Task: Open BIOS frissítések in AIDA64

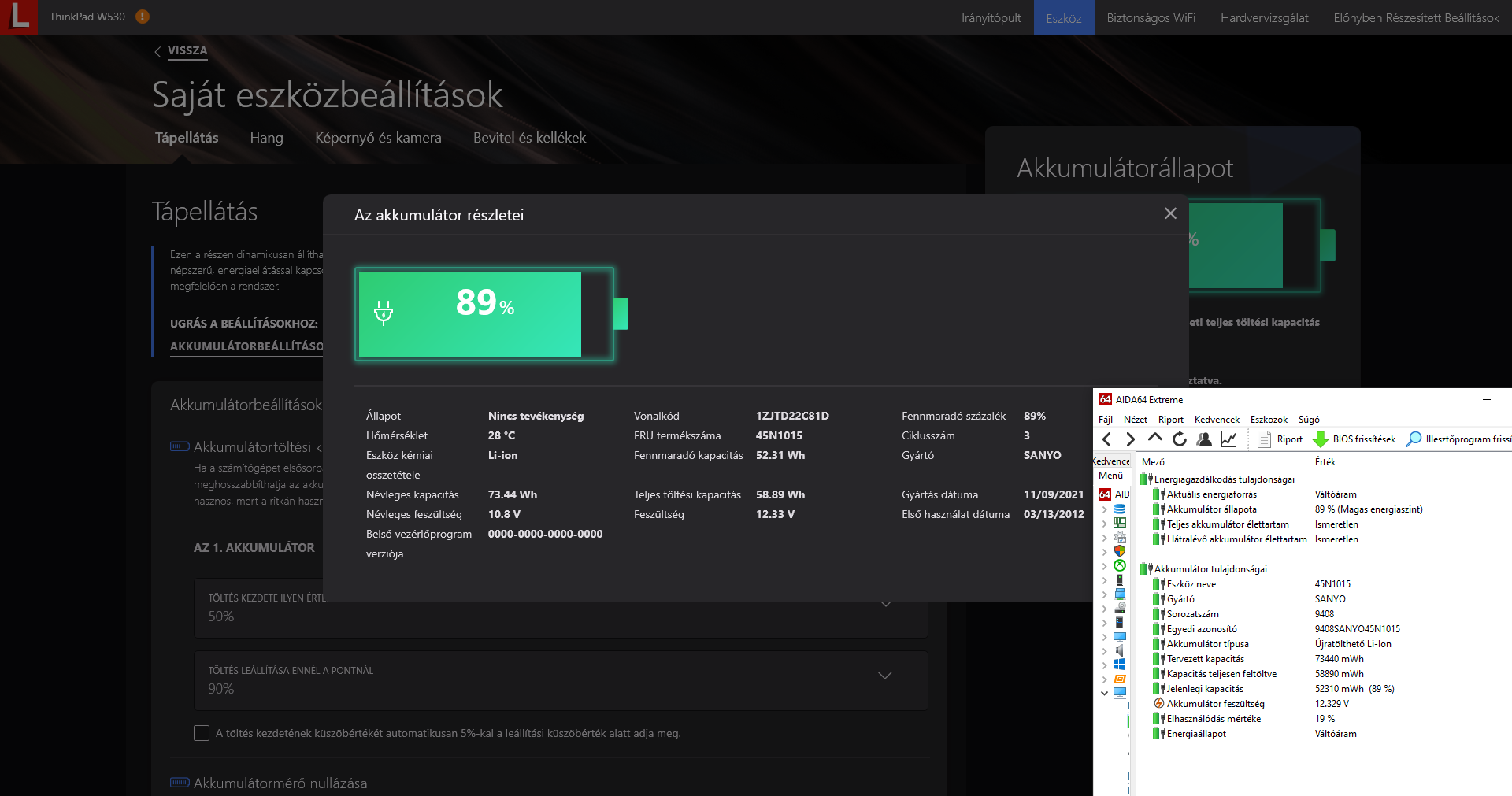Action: [x=1354, y=439]
